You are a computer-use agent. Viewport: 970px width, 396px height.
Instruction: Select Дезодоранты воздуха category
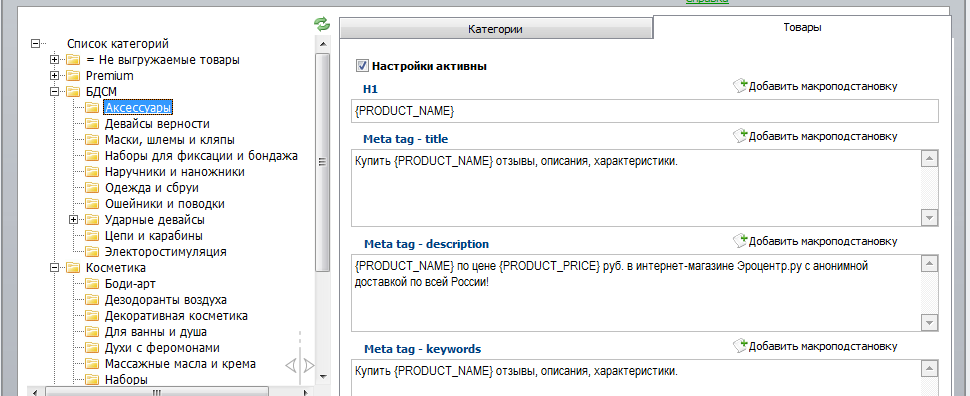(165, 300)
